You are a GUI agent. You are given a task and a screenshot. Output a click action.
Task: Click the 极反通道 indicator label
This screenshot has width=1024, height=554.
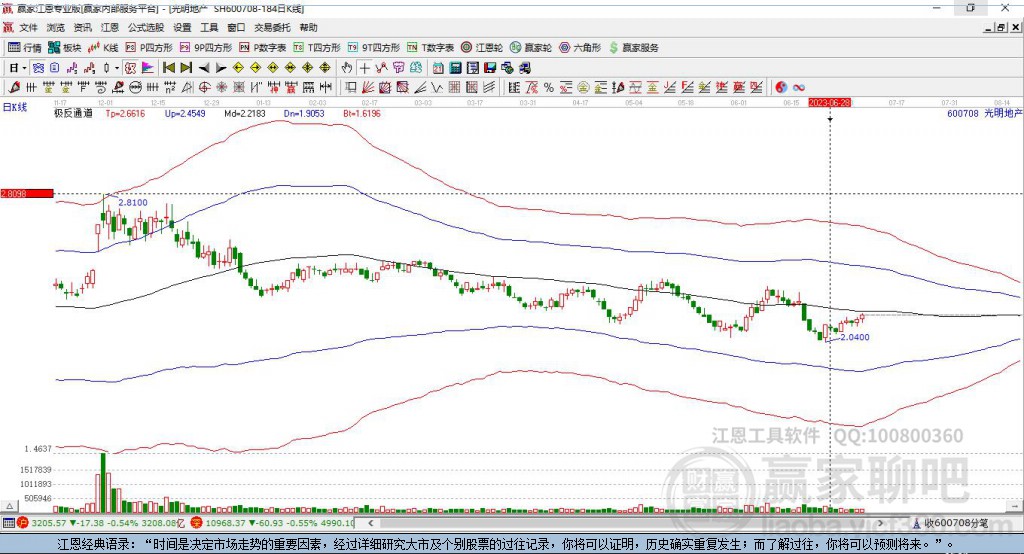pyautogui.click(x=73, y=114)
